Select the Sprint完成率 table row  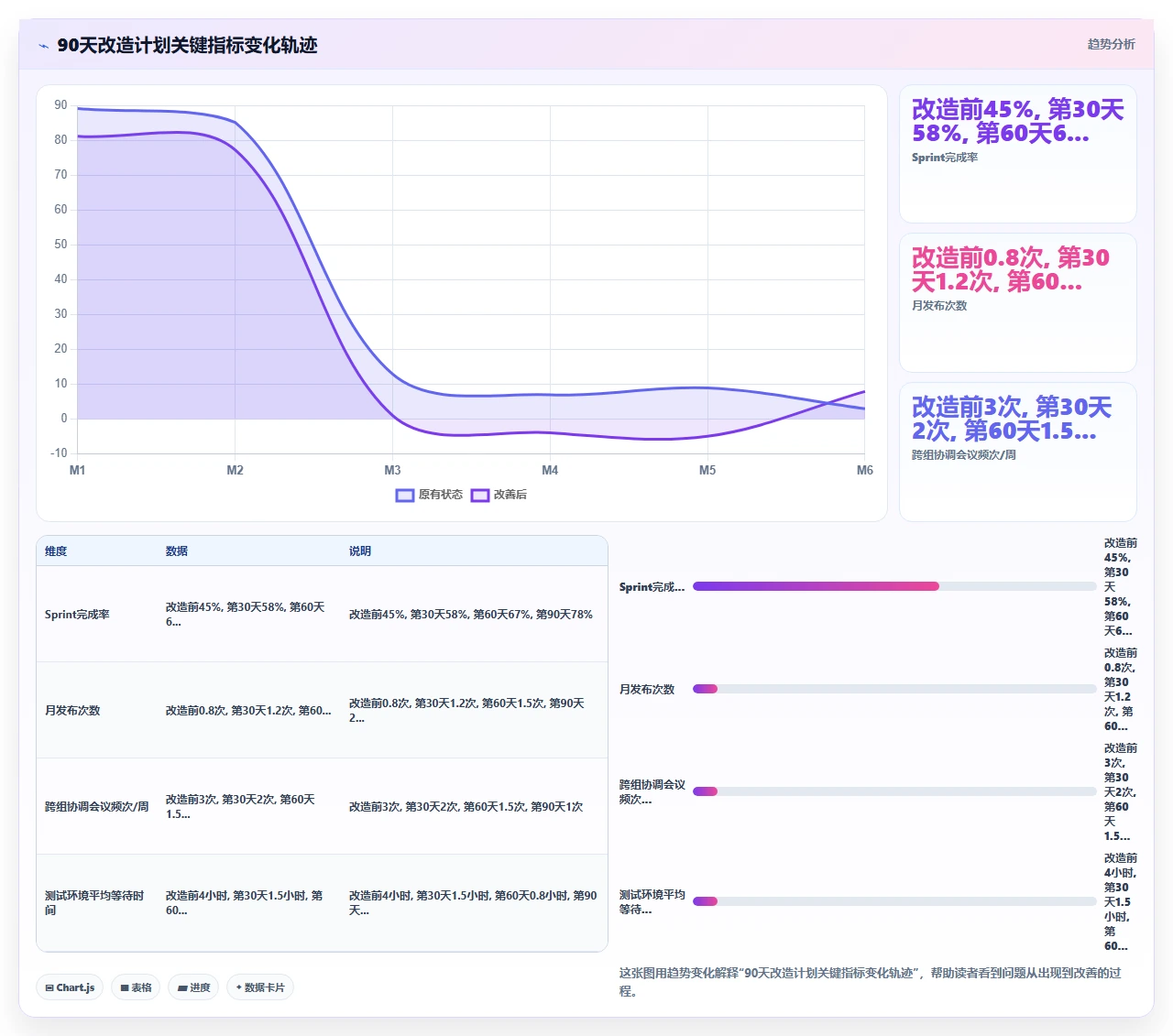(322, 614)
